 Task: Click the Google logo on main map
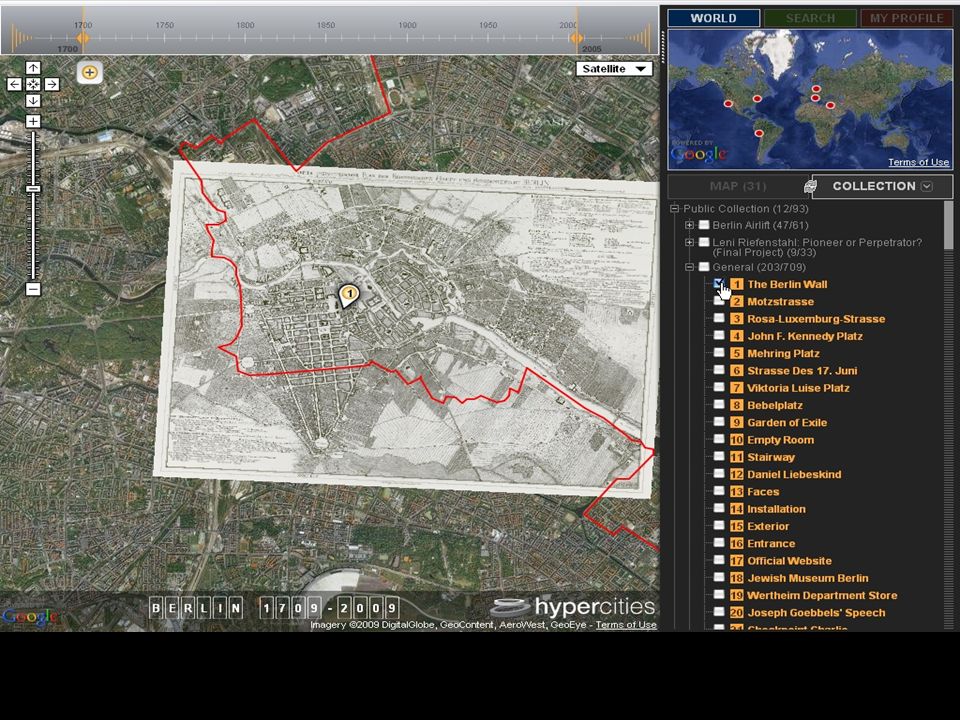(x=29, y=616)
